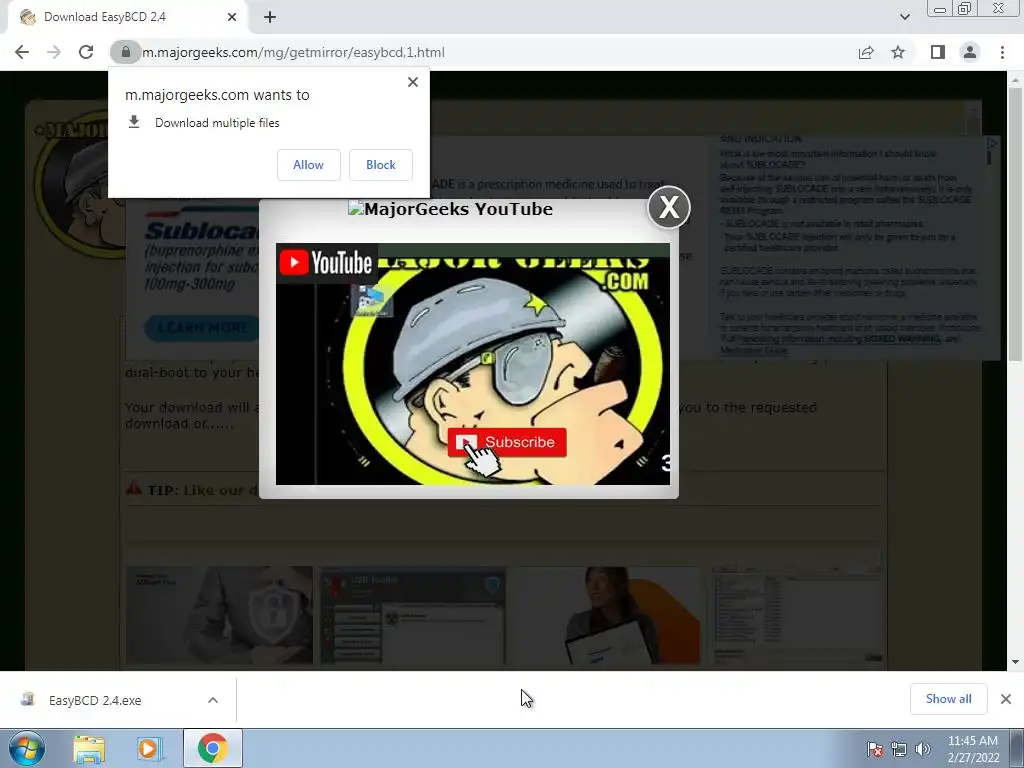This screenshot has width=1024, height=768.
Task: Open the Chrome profile menu
Action: pos(970,52)
